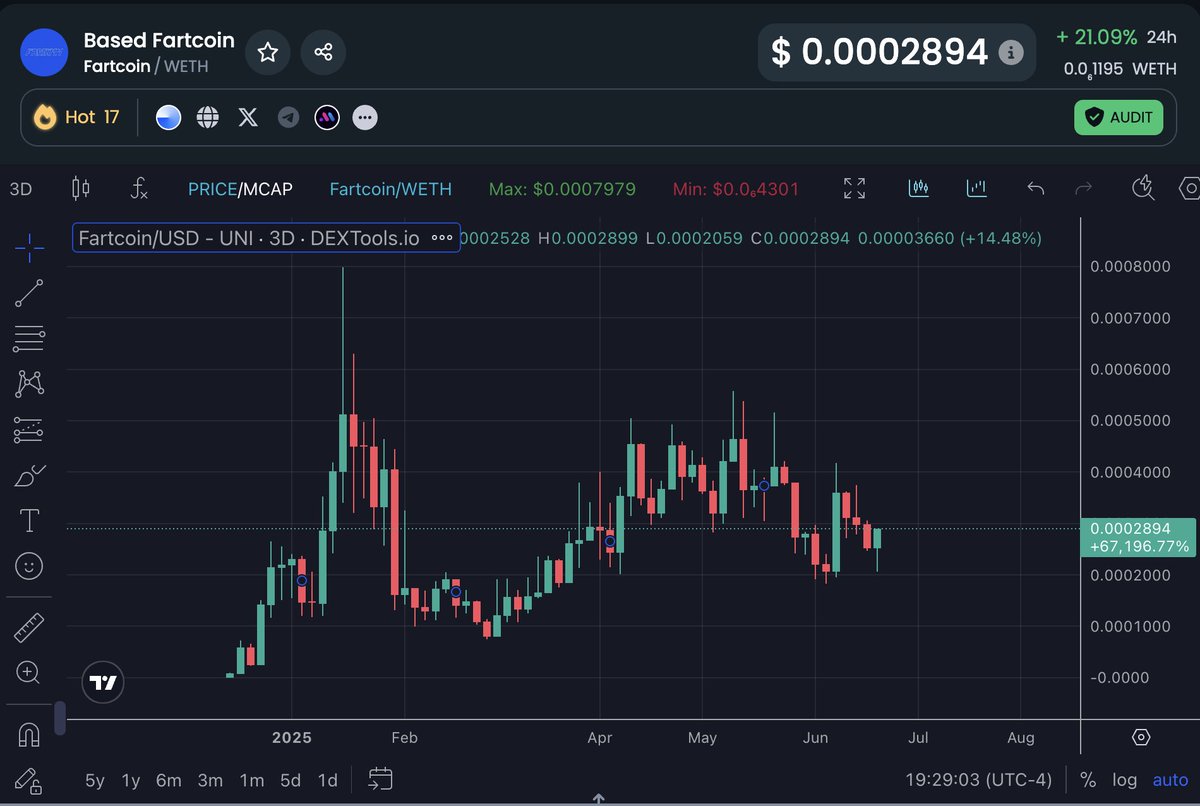Viewport: 1200px width, 806px height.
Task: Click the $ 0.0002894 price display
Action: pyautogui.click(x=880, y=52)
